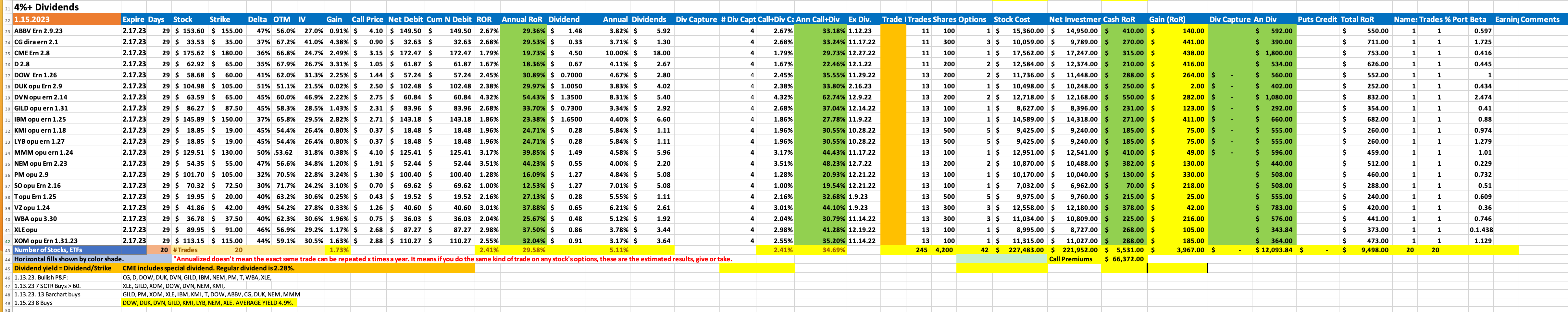The height and width of the screenshot is (312, 1568).
Task: Click IBM stock price '145.89' cell
Action: (190, 120)
